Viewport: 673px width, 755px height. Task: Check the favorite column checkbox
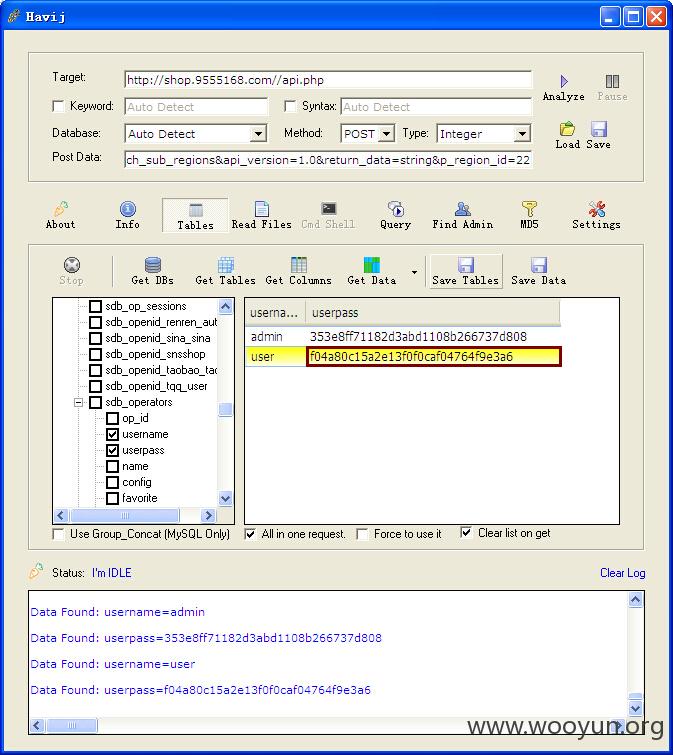pos(112,498)
